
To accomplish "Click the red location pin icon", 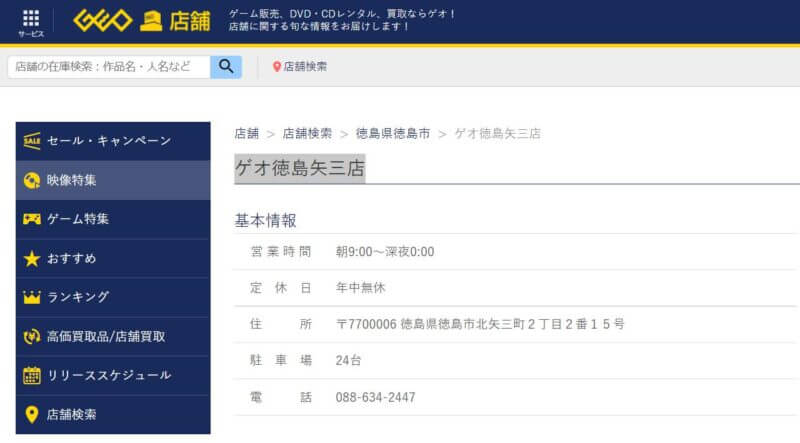I will pos(277,67).
